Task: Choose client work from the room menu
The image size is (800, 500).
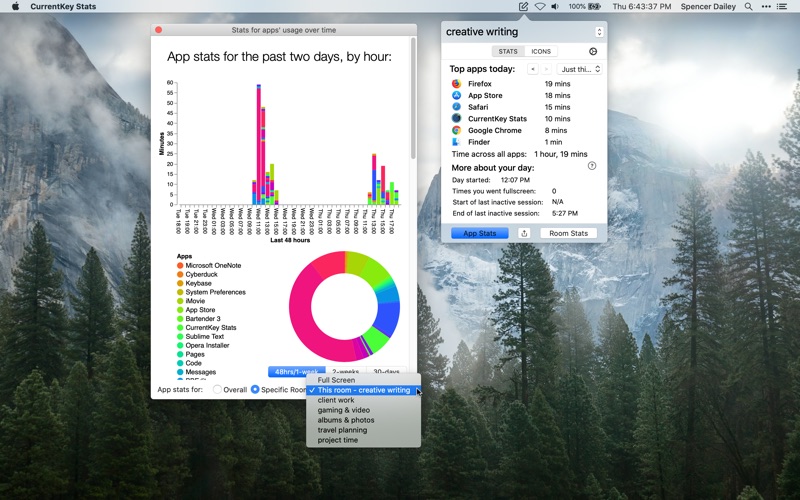Action: (363, 400)
